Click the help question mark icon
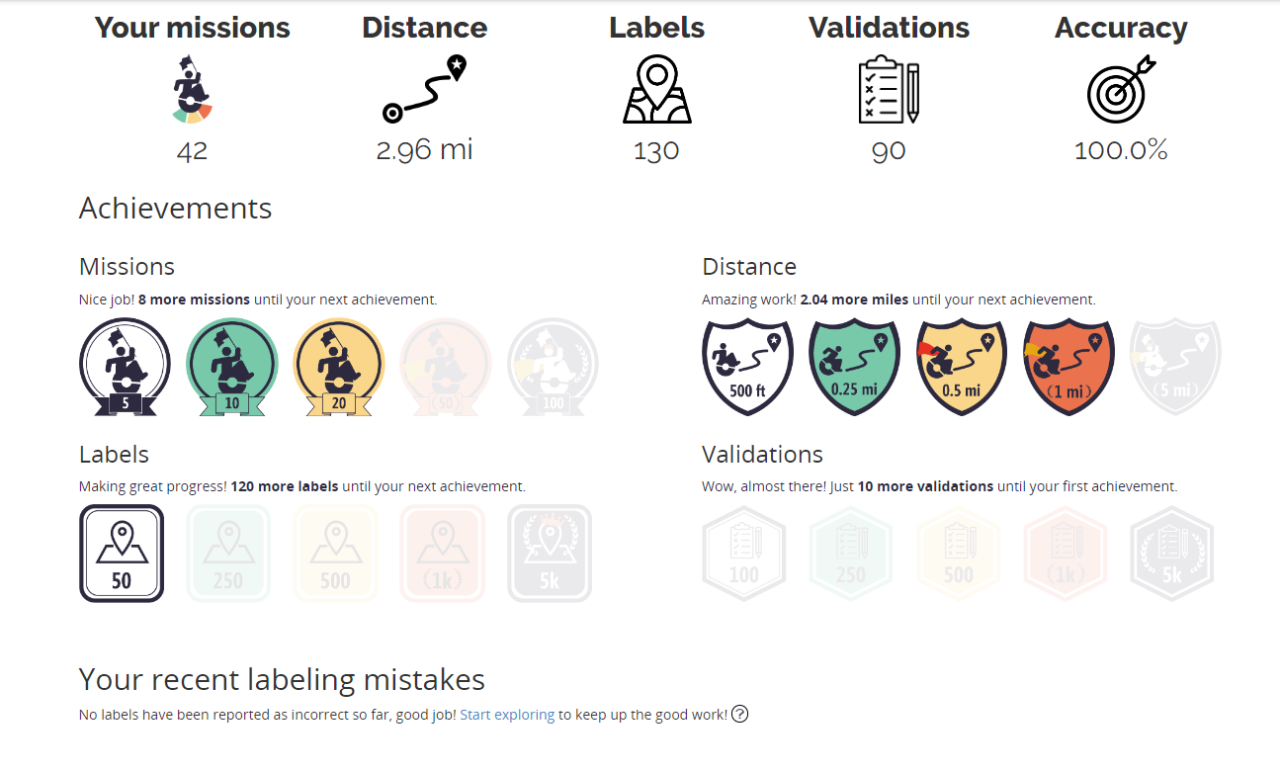The height and width of the screenshot is (773, 1280). click(740, 714)
